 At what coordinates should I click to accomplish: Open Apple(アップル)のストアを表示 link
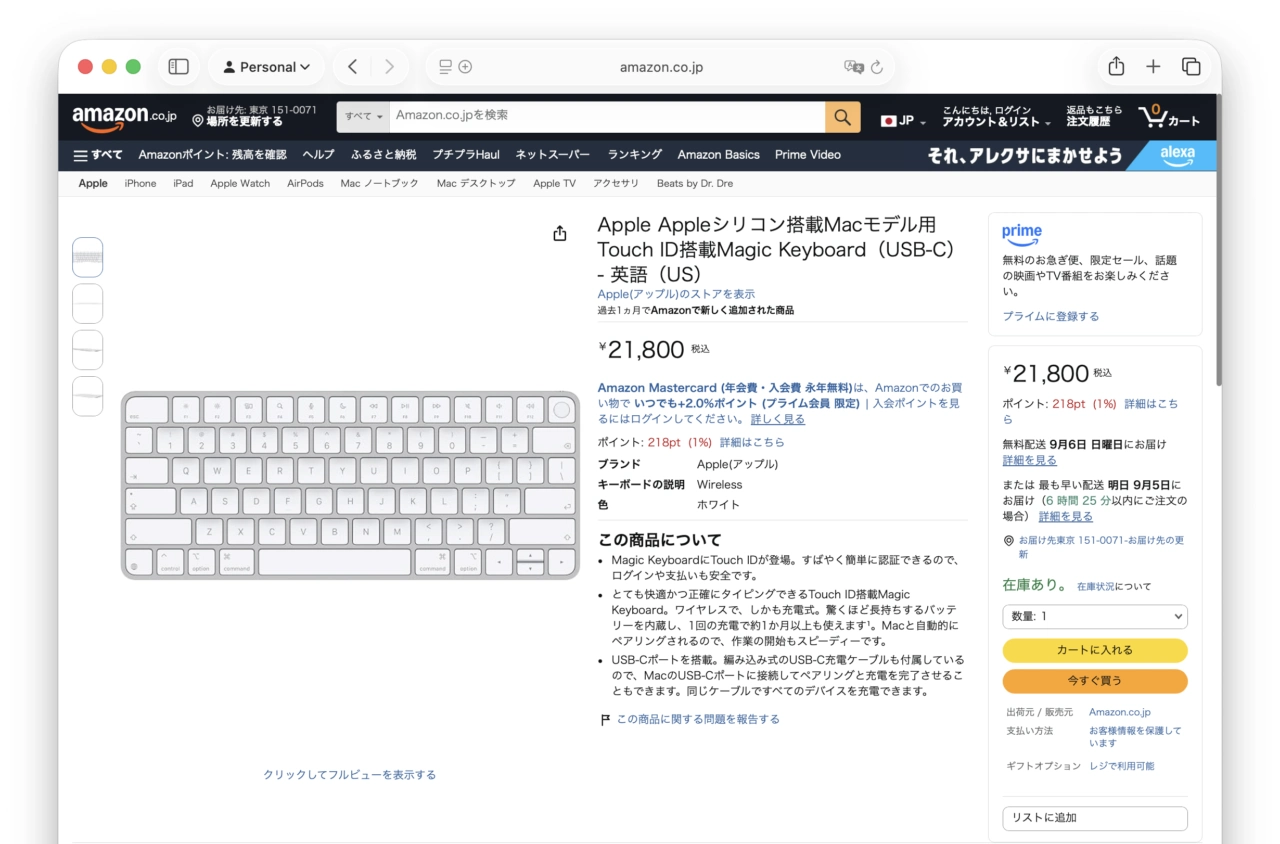click(x=676, y=294)
